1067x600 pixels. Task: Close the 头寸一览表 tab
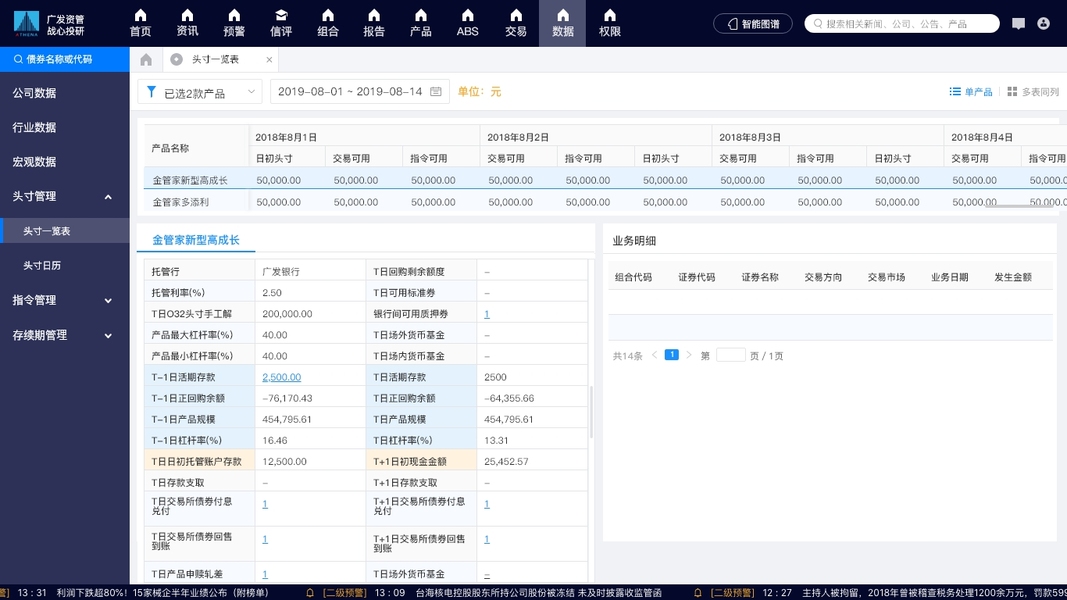tap(269, 60)
